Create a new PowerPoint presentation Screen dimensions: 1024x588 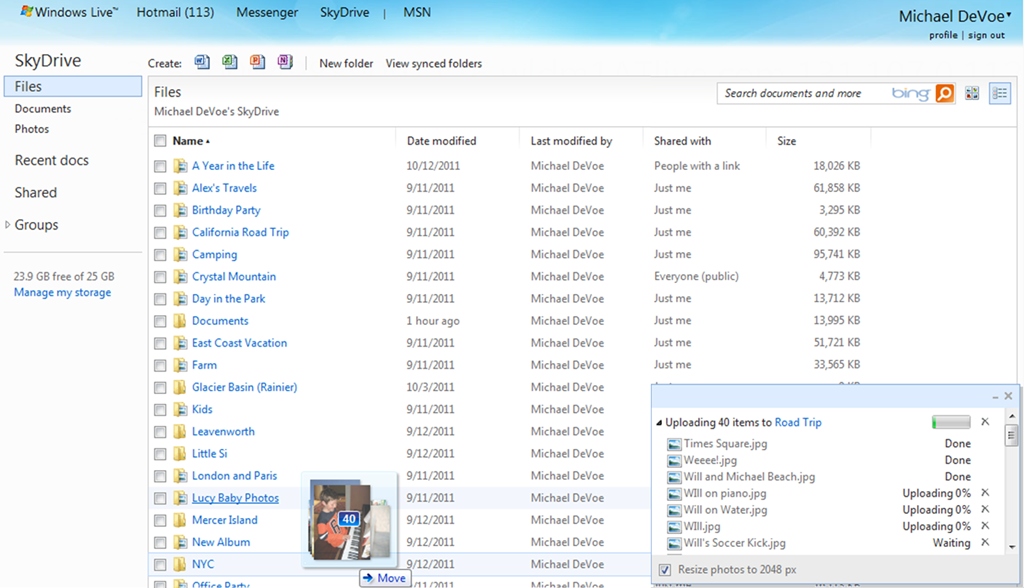click(x=258, y=62)
